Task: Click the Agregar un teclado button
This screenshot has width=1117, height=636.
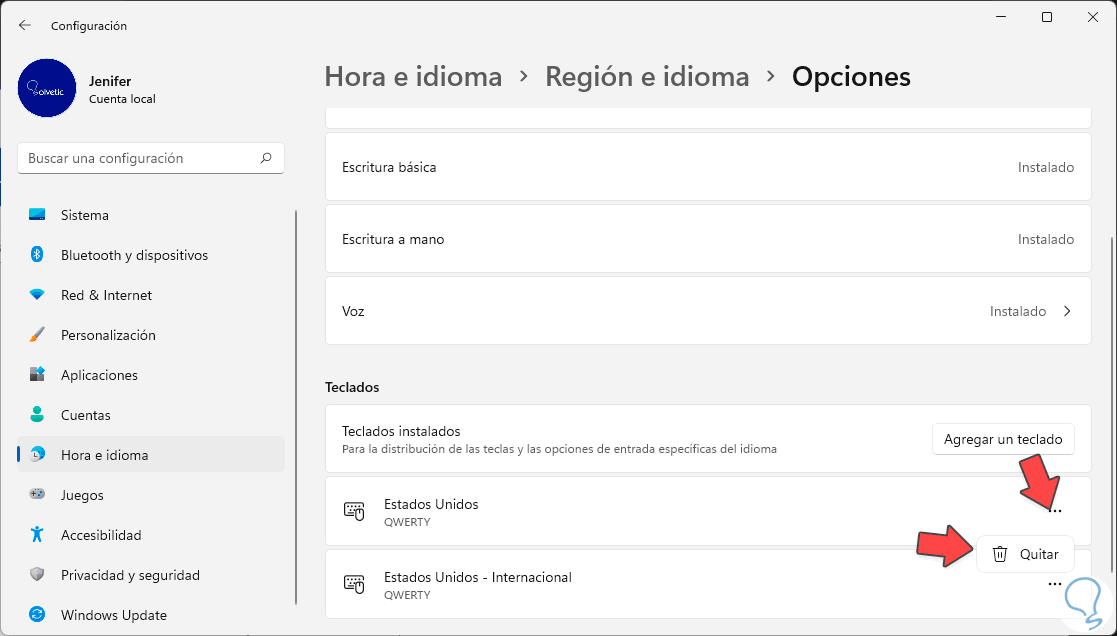Action: [1003, 439]
